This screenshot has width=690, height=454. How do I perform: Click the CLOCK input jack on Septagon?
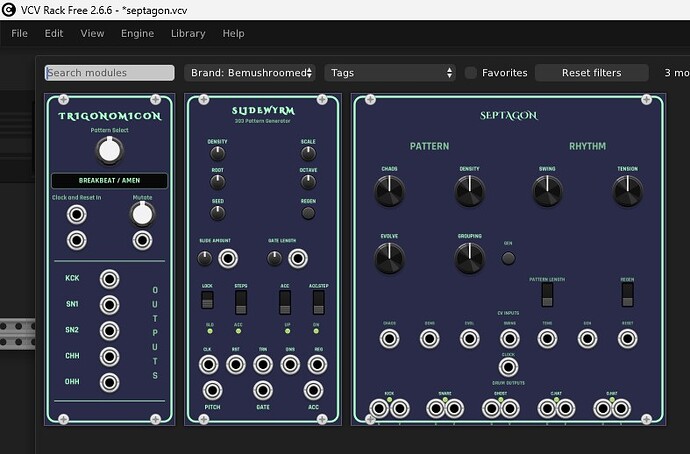(508, 366)
